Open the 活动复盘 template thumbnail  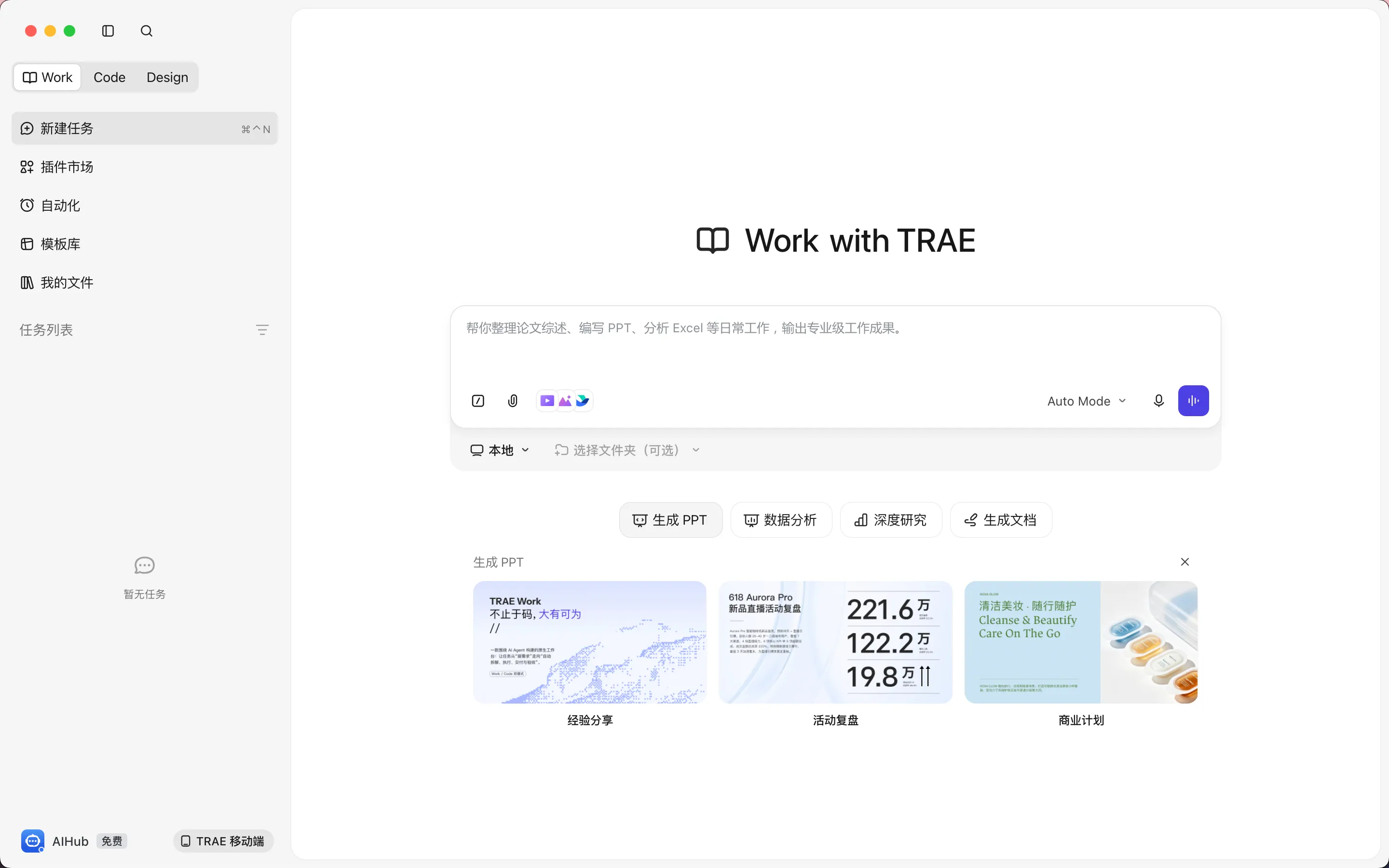(x=835, y=642)
